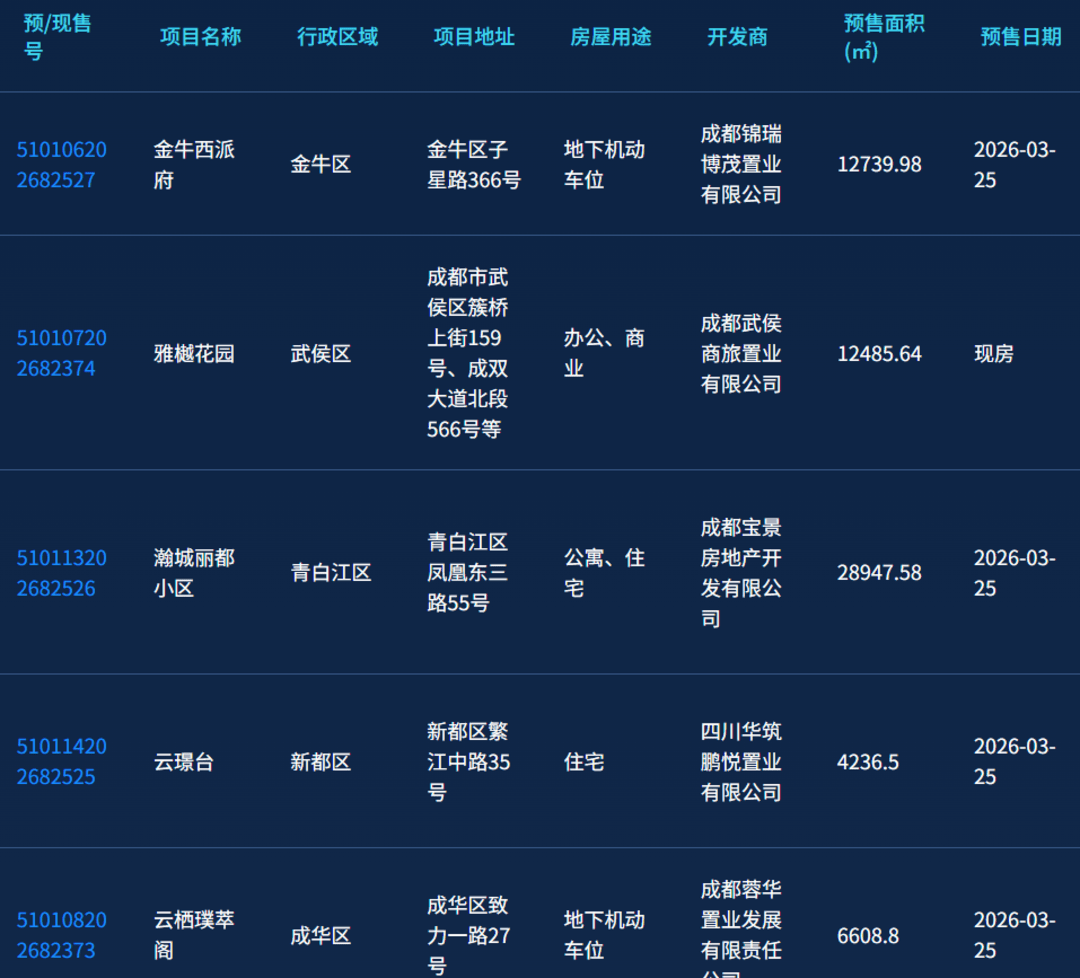Select the 云璟台 project name cell
1080x978 pixels.
point(184,762)
